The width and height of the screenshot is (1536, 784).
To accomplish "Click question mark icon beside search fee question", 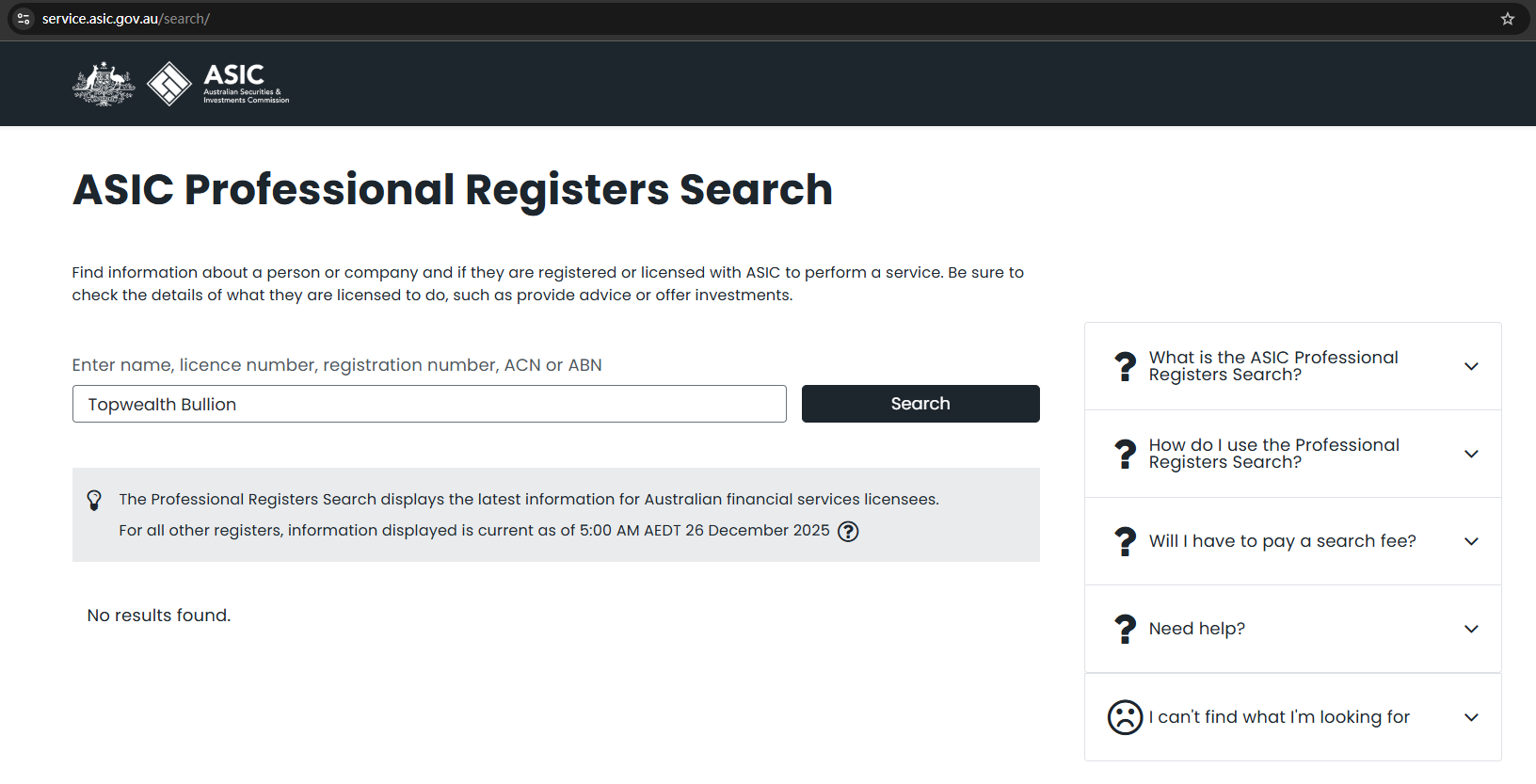I will 1125,541.
